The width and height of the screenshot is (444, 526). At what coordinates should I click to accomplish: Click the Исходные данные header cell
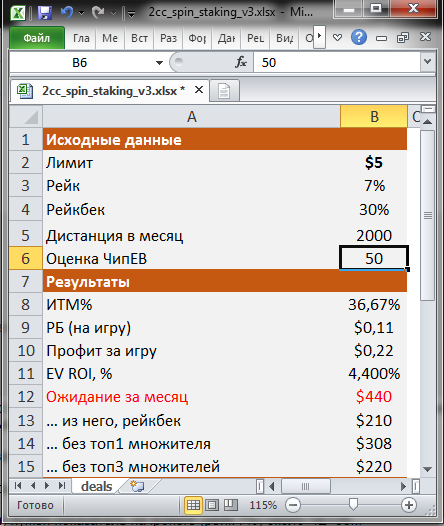click(x=191, y=140)
